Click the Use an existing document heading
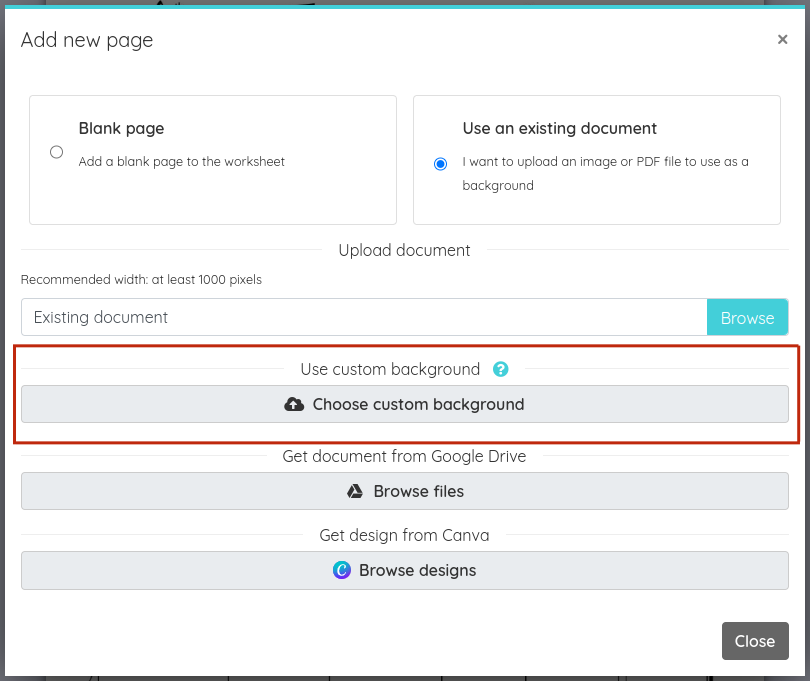The height and width of the screenshot is (681, 810). click(x=559, y=128)
